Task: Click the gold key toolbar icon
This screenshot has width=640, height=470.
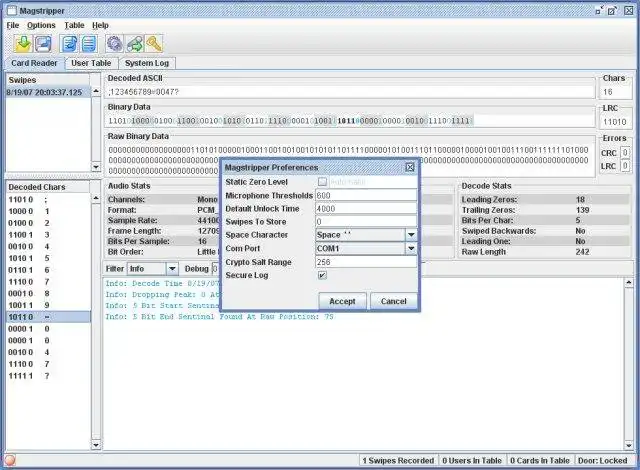Action: (x=154, y=43)
